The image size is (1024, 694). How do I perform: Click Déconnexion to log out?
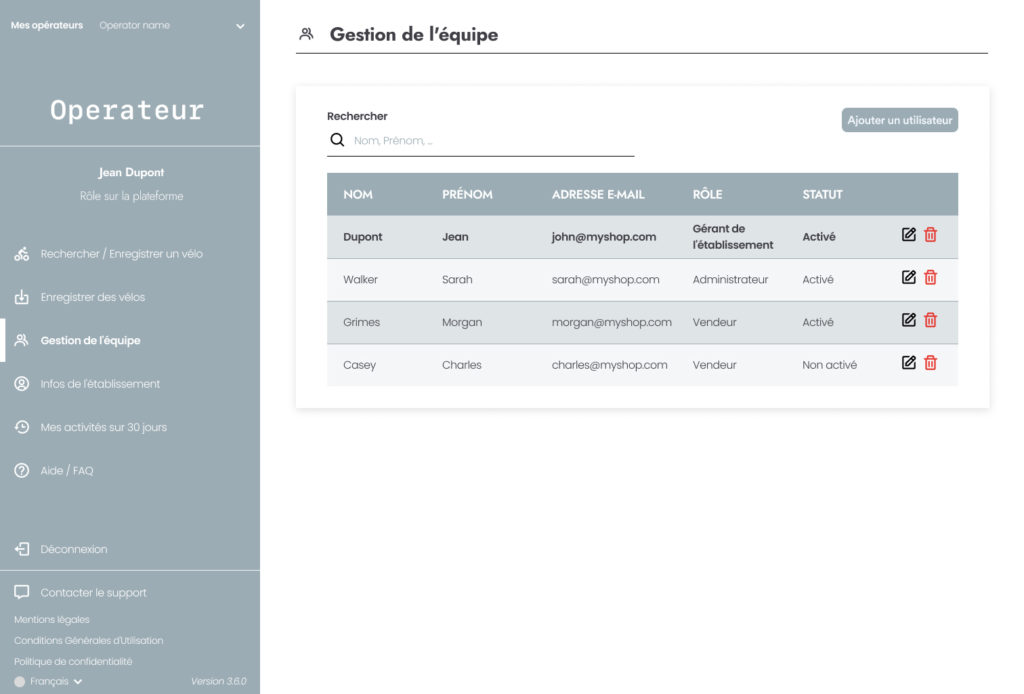click(74, 549)
